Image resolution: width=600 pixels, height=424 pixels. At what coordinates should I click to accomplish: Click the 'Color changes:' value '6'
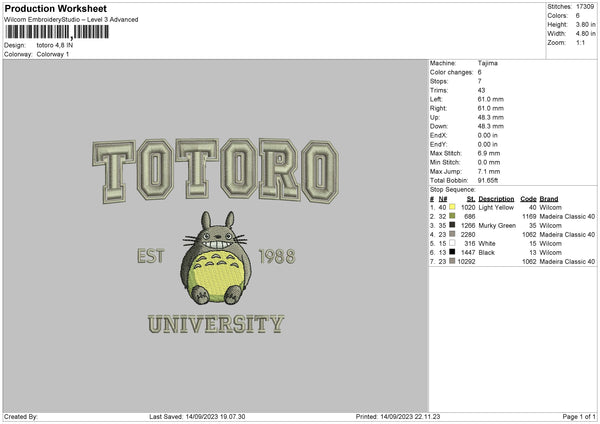pos(479,72)
